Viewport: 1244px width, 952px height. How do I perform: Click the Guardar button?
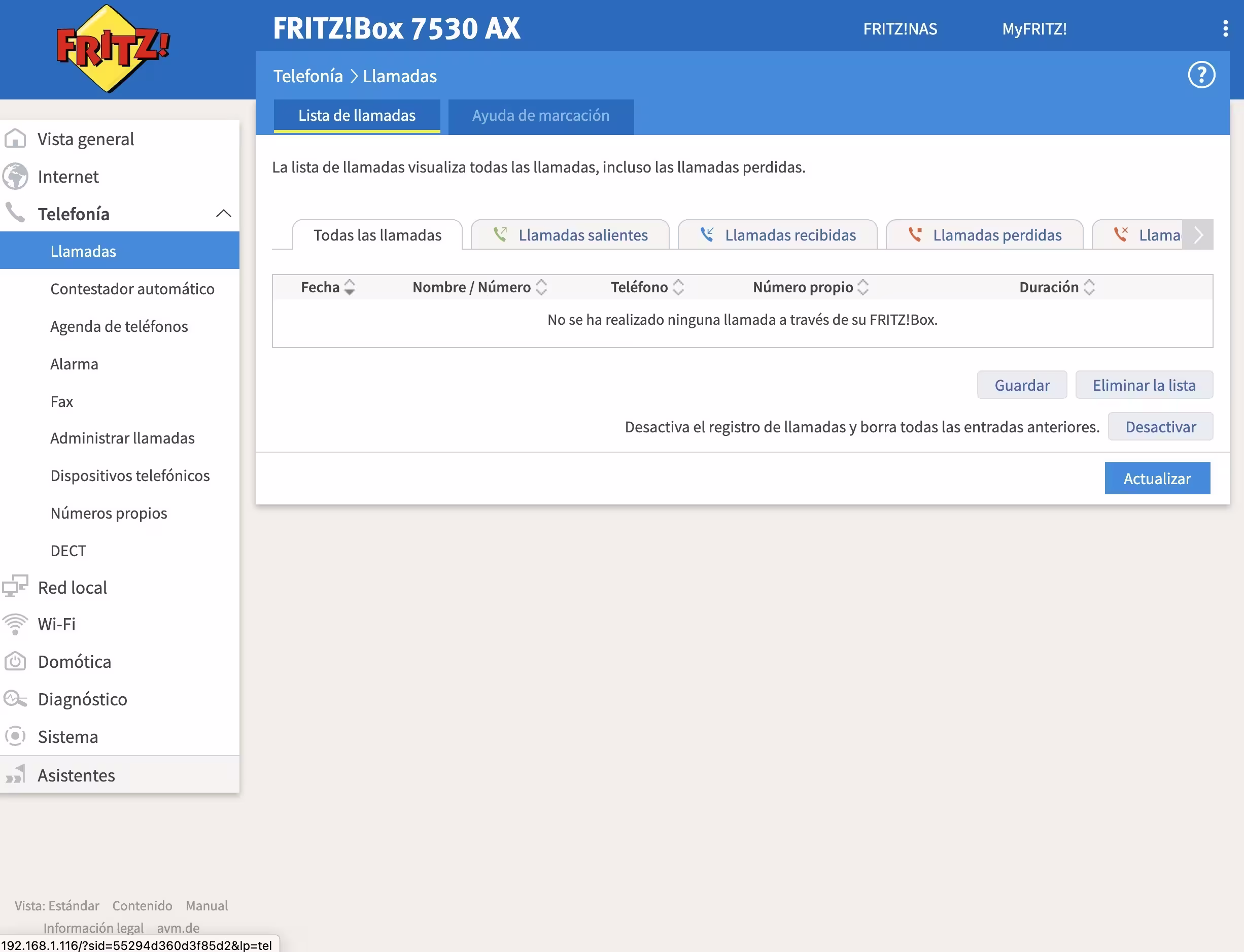[x=1022, y=385]
